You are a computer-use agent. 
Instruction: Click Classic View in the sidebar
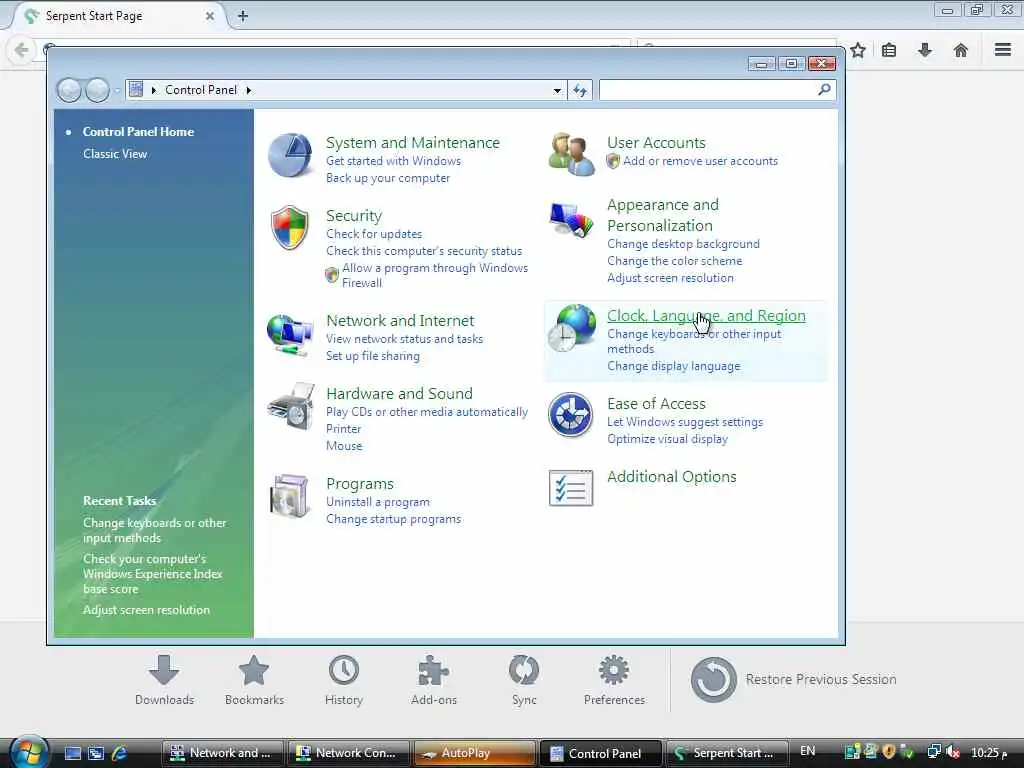115,154
